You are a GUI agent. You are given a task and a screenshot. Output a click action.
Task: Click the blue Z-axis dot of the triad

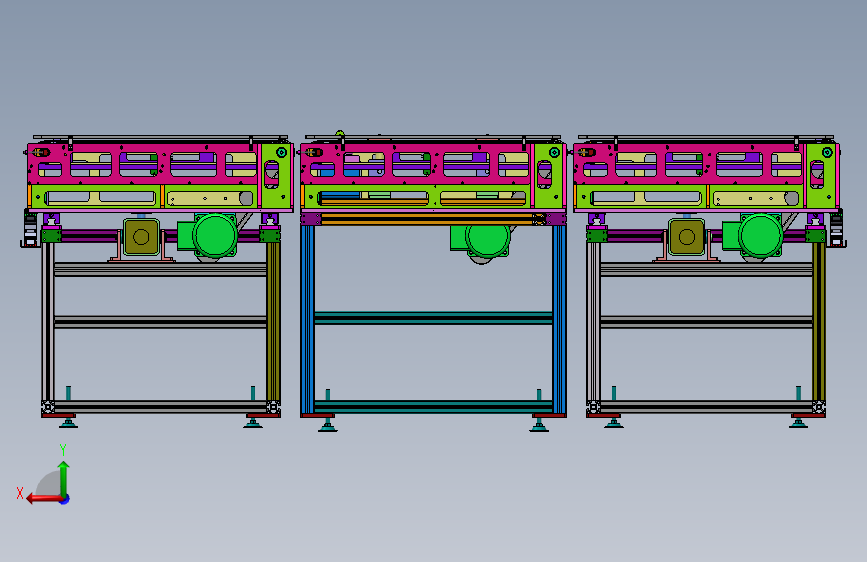click(x=65, y=499)
